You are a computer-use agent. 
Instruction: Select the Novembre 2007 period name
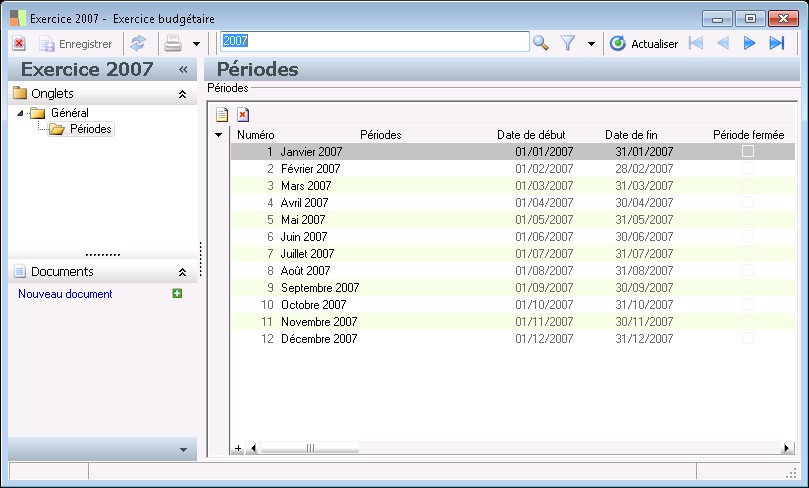319,322
